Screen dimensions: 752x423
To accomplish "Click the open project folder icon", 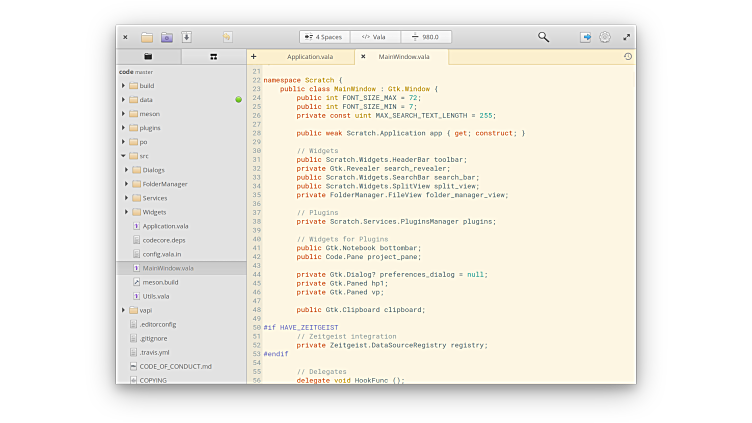I will click(x=167, y=37).
